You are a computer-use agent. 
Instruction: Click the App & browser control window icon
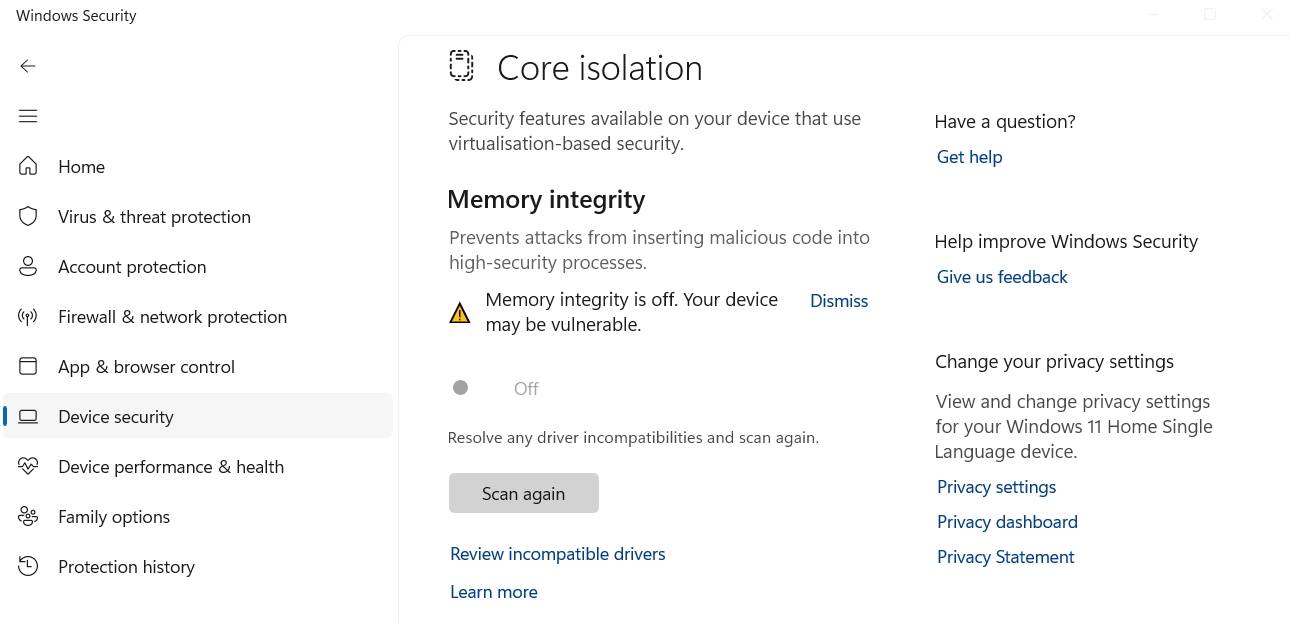tap(28, 366)
